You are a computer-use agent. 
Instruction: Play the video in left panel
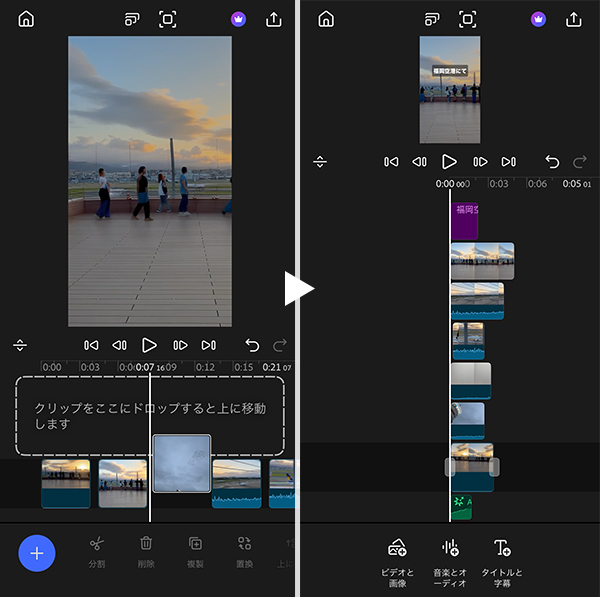tap(149, 345)
